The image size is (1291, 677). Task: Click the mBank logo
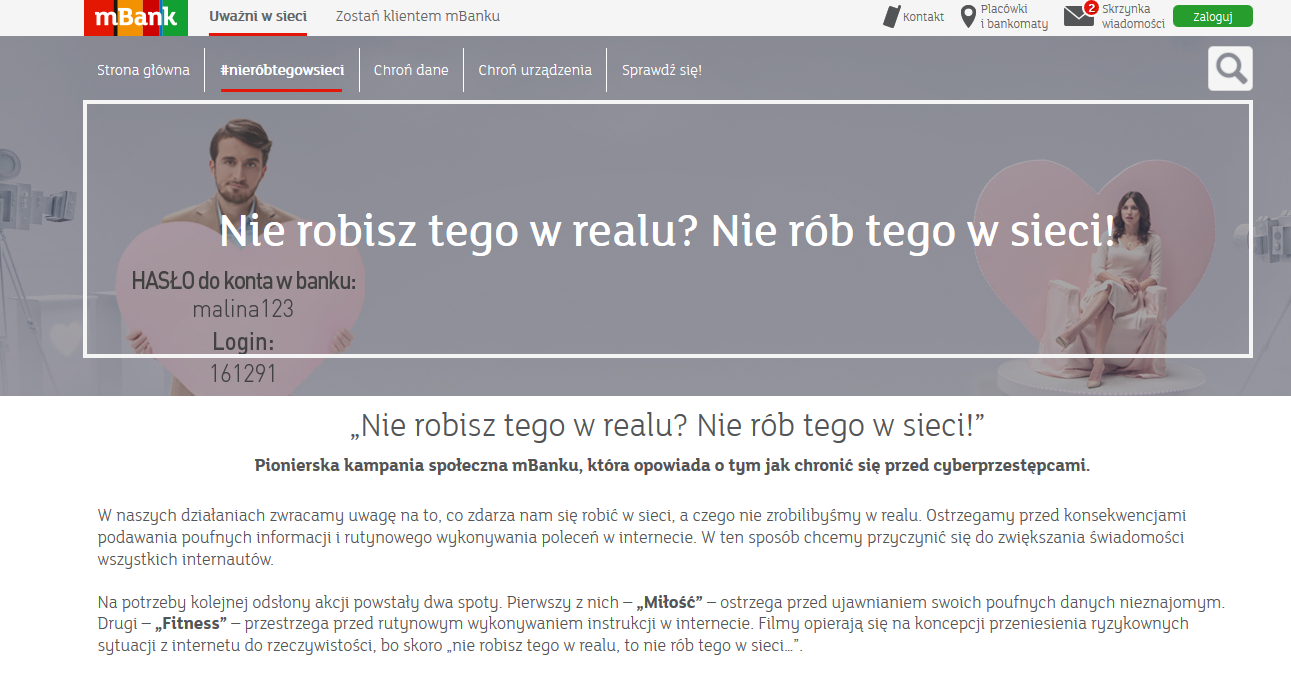click(x=136, y=18)
